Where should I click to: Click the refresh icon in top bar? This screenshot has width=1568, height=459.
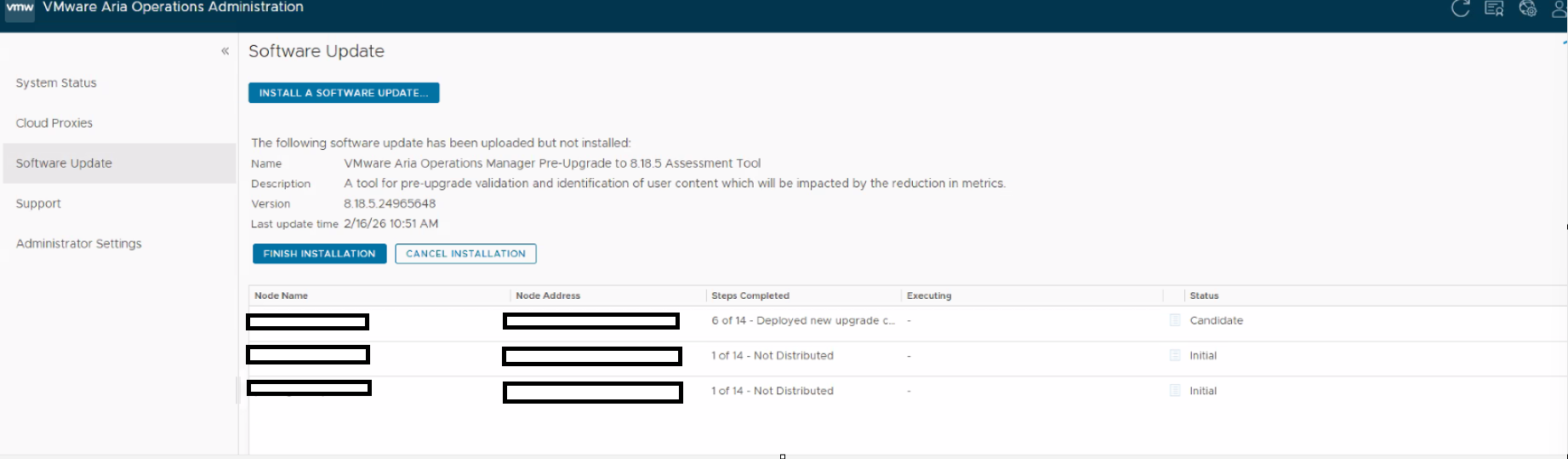[1460, 9]
